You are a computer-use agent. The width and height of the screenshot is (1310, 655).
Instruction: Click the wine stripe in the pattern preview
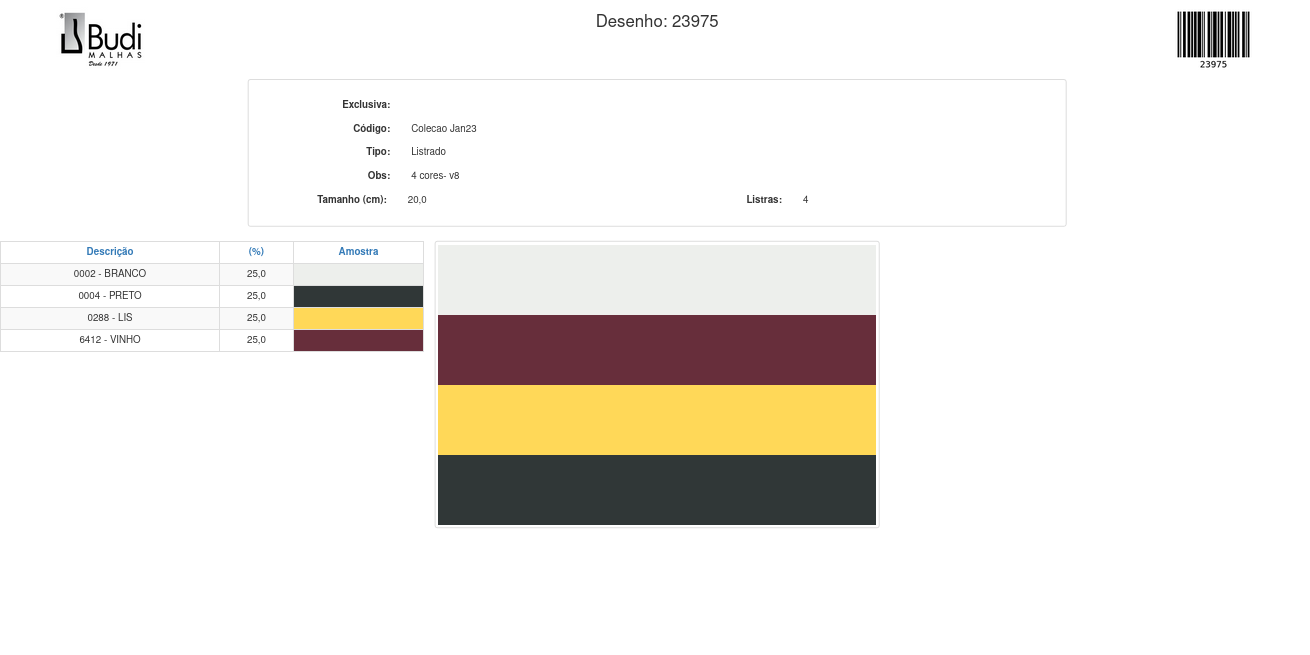[x=657, y=350]
